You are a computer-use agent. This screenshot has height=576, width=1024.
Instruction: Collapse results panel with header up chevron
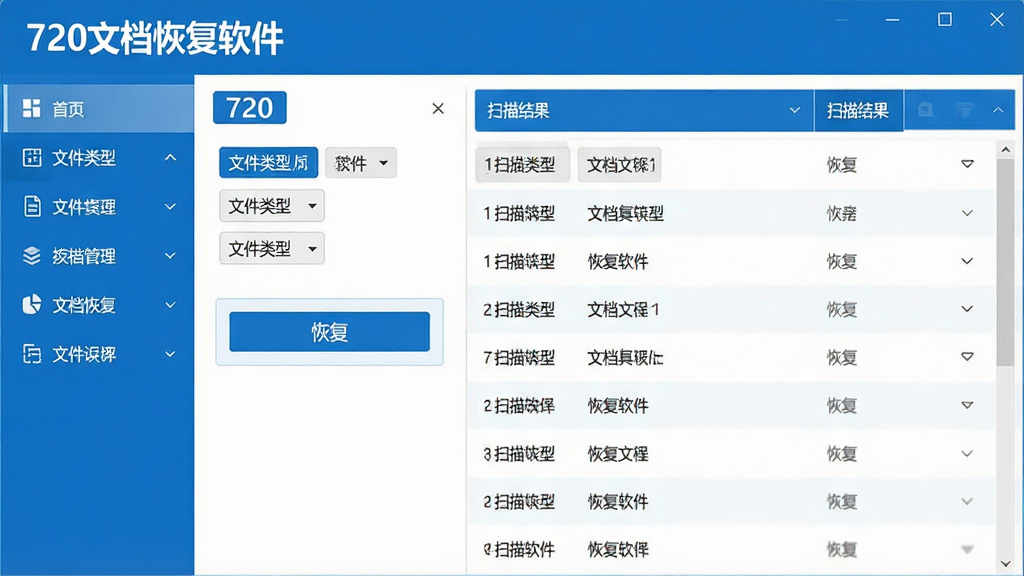pos(998,110)
